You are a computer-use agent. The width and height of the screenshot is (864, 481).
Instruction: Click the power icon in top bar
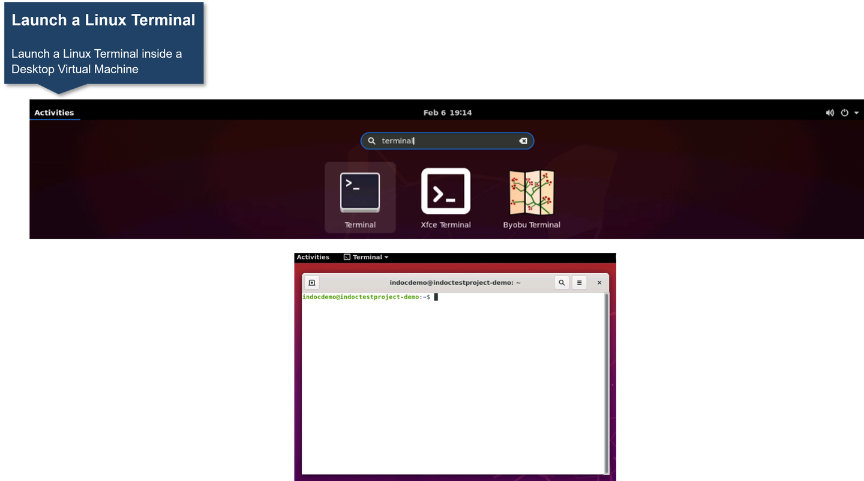[x=844, y=113]
